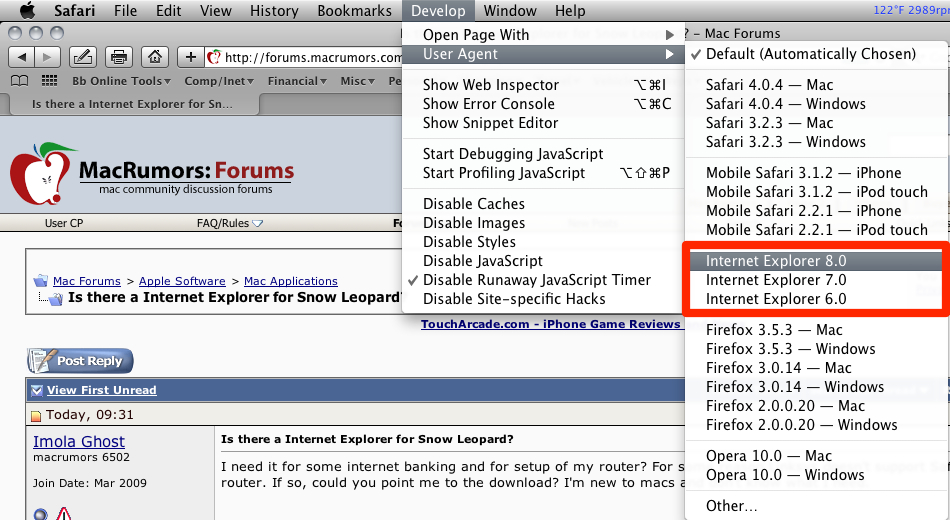Click the Post Reply button
Screen dimensions: 950x520
point(80,361)
